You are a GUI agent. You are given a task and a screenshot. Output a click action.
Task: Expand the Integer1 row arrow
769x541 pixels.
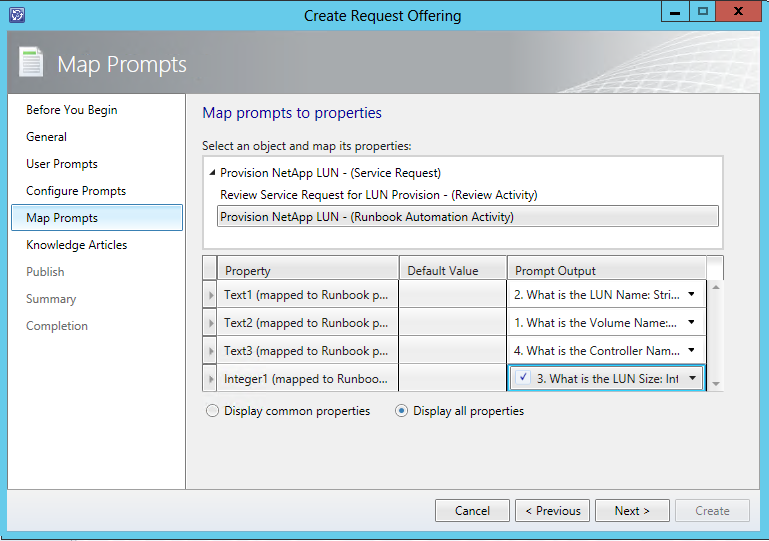click(x=210, y=379)
